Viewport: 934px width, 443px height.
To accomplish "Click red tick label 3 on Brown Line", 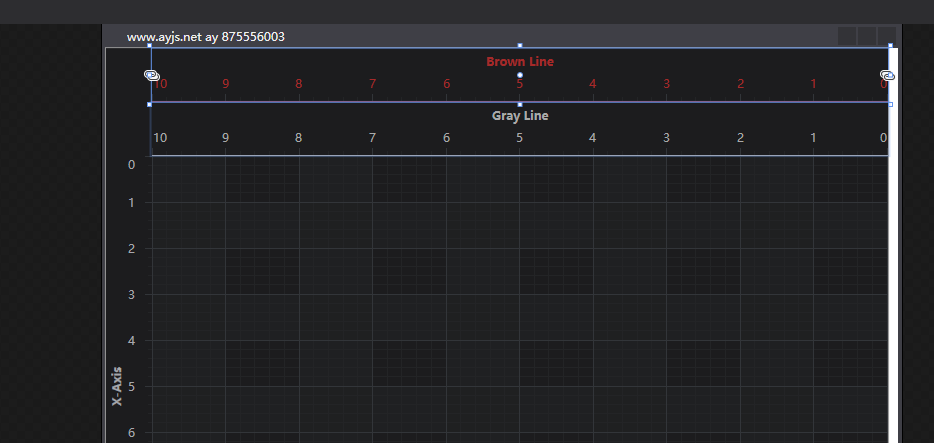I will [667, 84].
